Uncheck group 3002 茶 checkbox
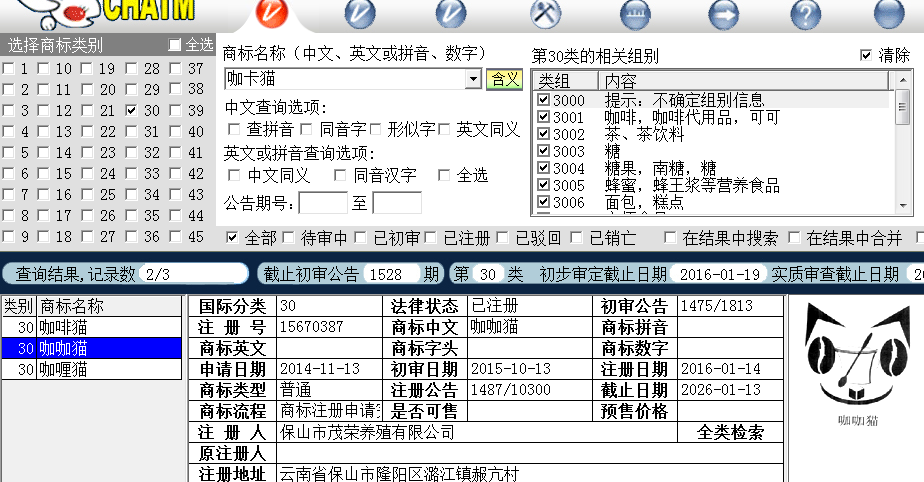Viewport: 924px width, 482px height. tap(543, 134)
